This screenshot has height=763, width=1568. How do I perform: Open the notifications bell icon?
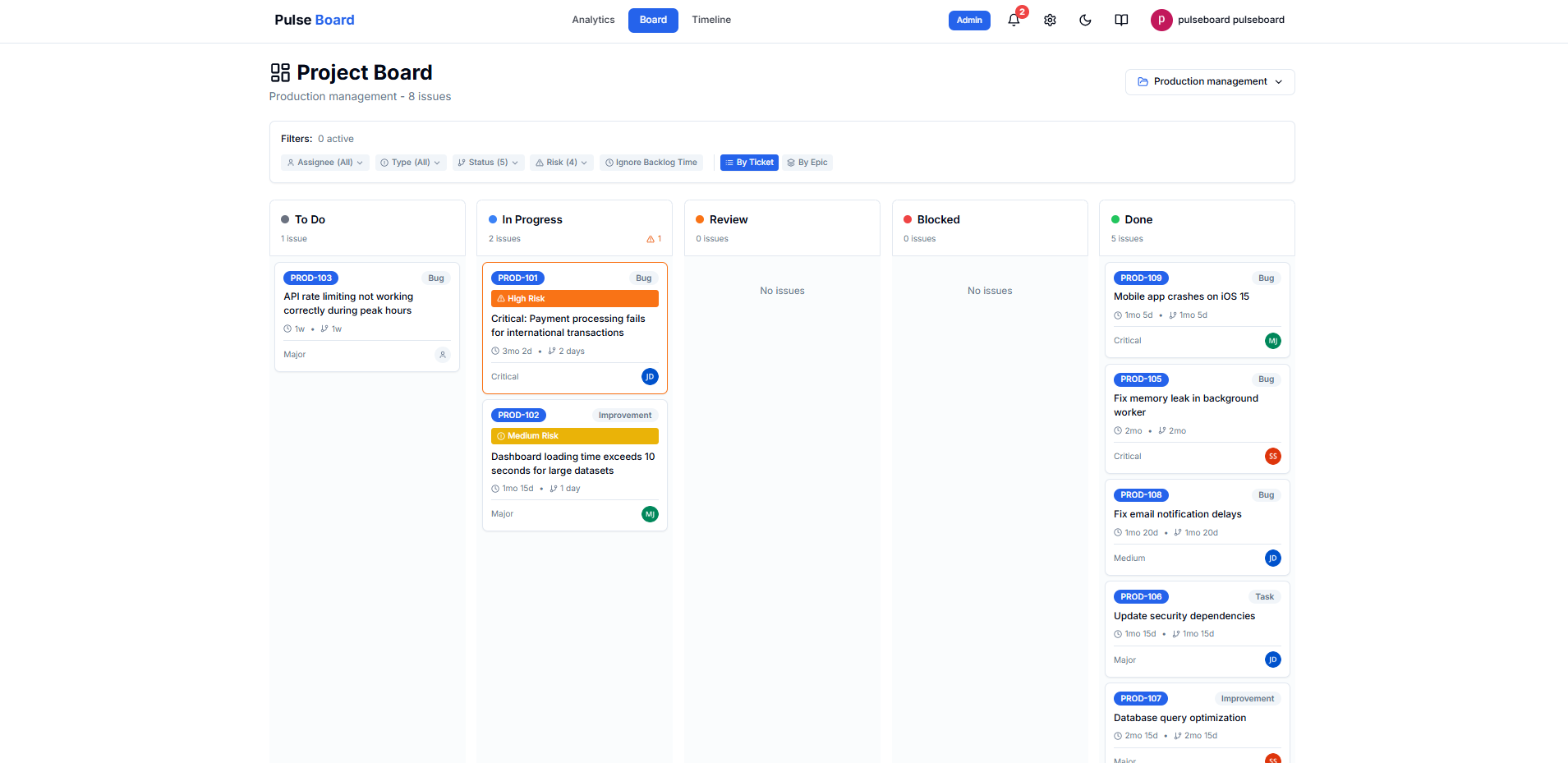(1014, 20)
